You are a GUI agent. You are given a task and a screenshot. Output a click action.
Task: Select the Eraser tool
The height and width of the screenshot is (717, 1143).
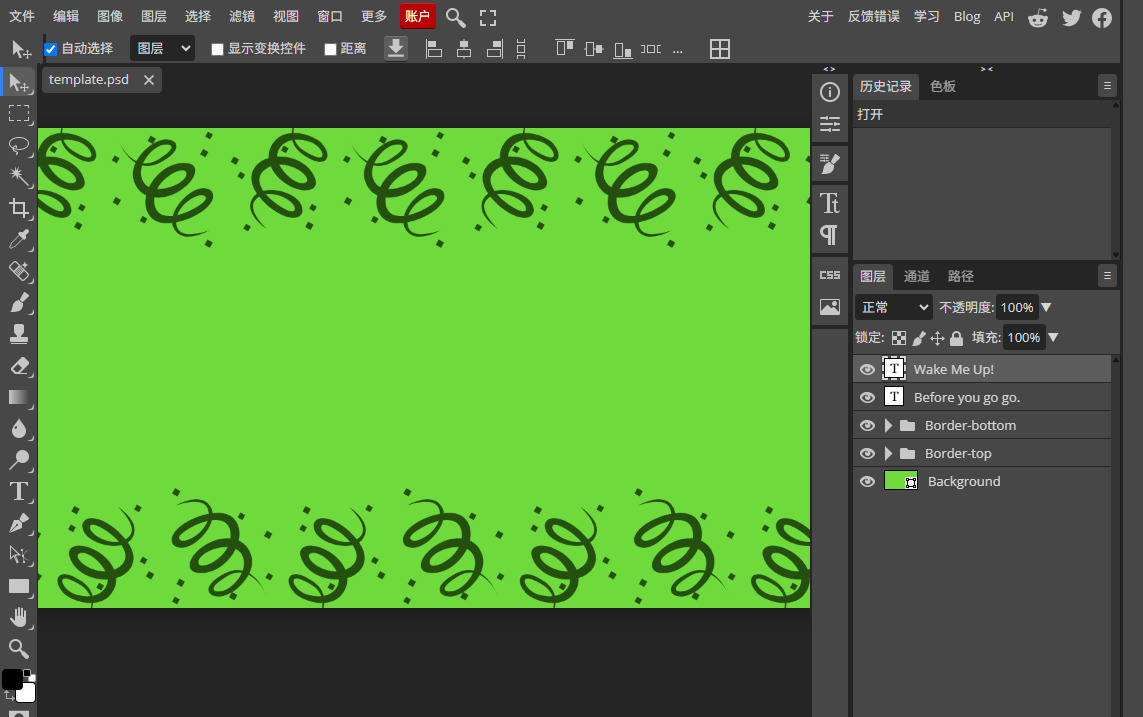point(19,365)
